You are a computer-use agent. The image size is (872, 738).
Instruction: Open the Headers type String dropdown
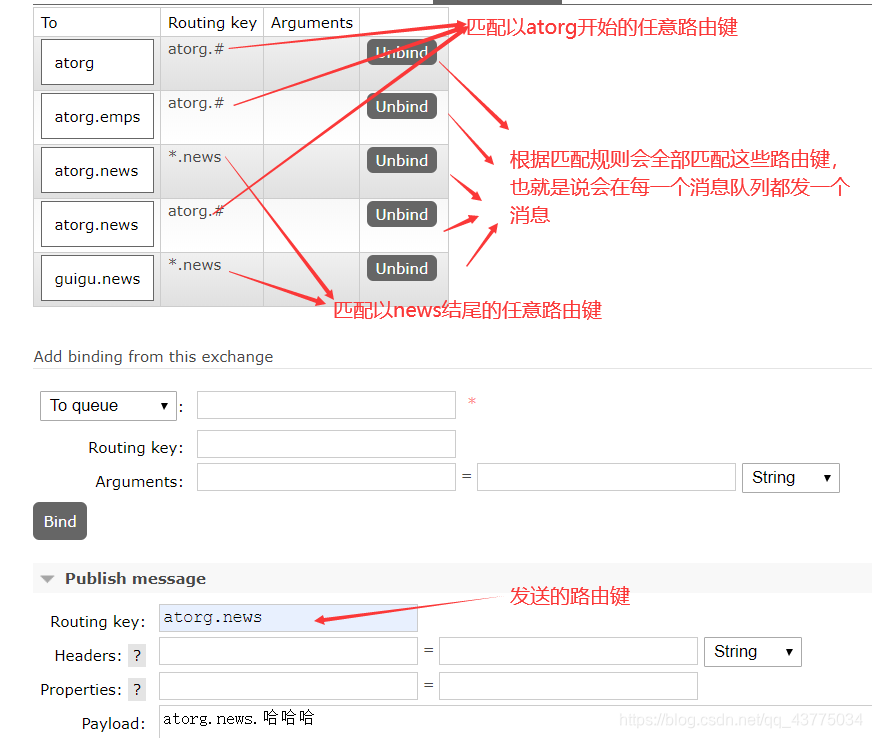(752, 652)
